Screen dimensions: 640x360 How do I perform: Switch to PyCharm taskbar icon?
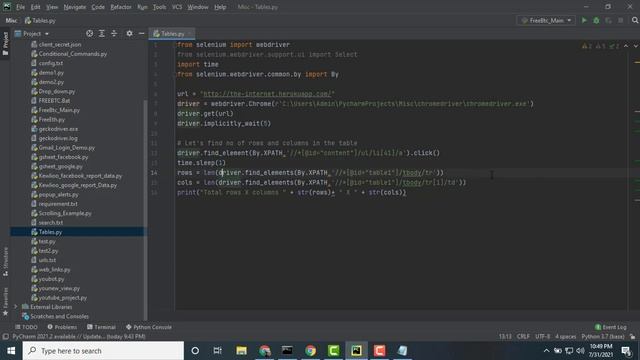pyautogui.click(x=356, y=351)
